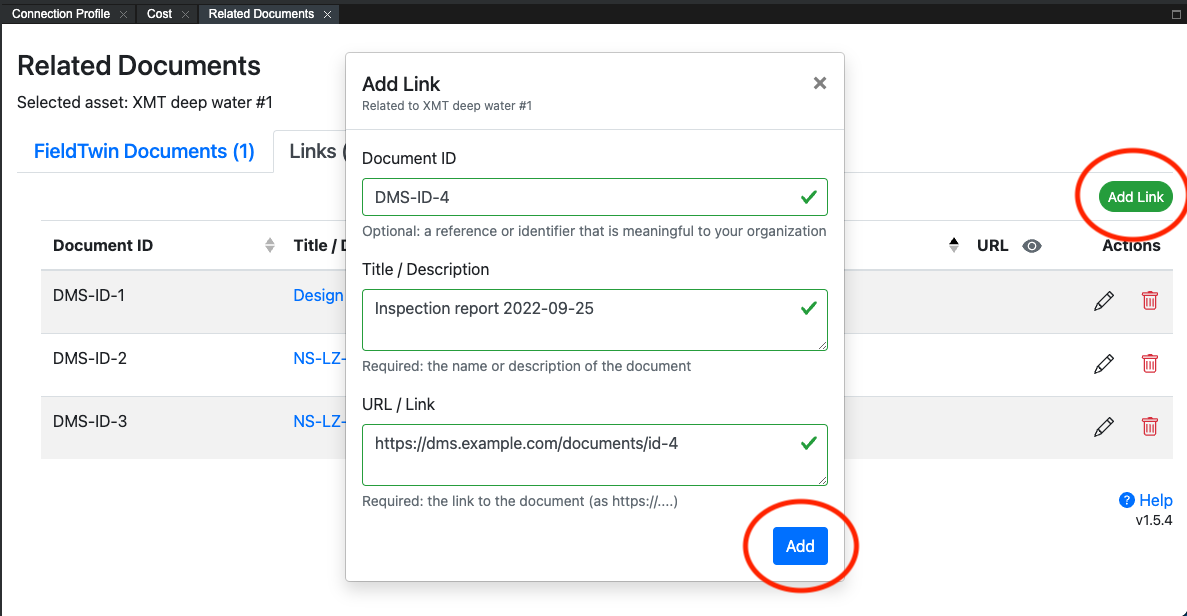Viewport: 1187px width, 616px height.
Task: Close the Cost tab
Action: [x=185, y=14]
